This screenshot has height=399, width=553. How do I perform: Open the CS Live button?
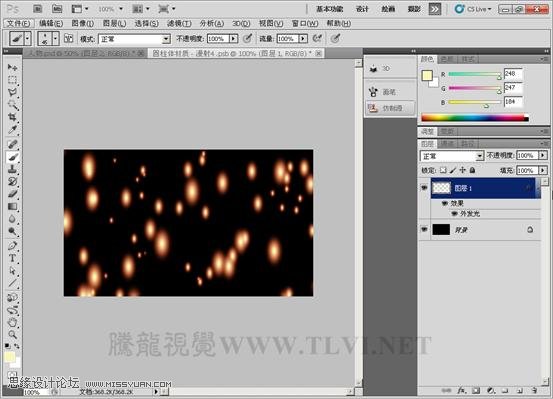tap(473, 9)
